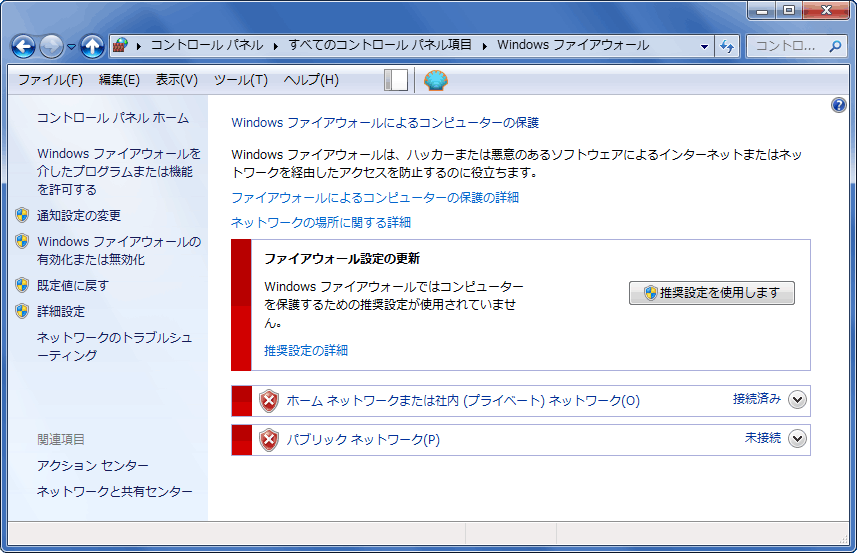Click 推奨設定を使用します button
This screenshot has height=553, width=857.
712,293
